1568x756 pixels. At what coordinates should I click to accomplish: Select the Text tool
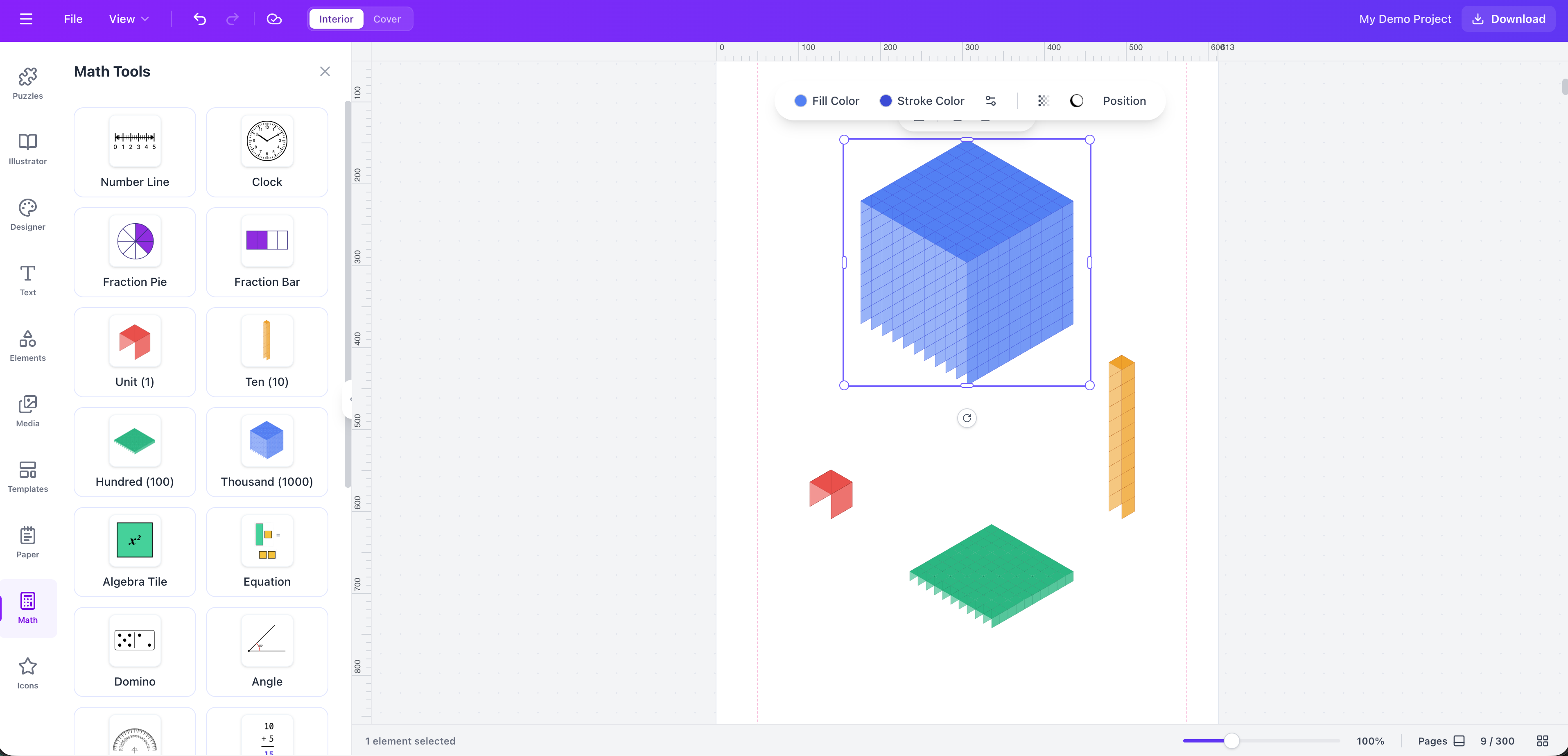click(x=27, y=280)
